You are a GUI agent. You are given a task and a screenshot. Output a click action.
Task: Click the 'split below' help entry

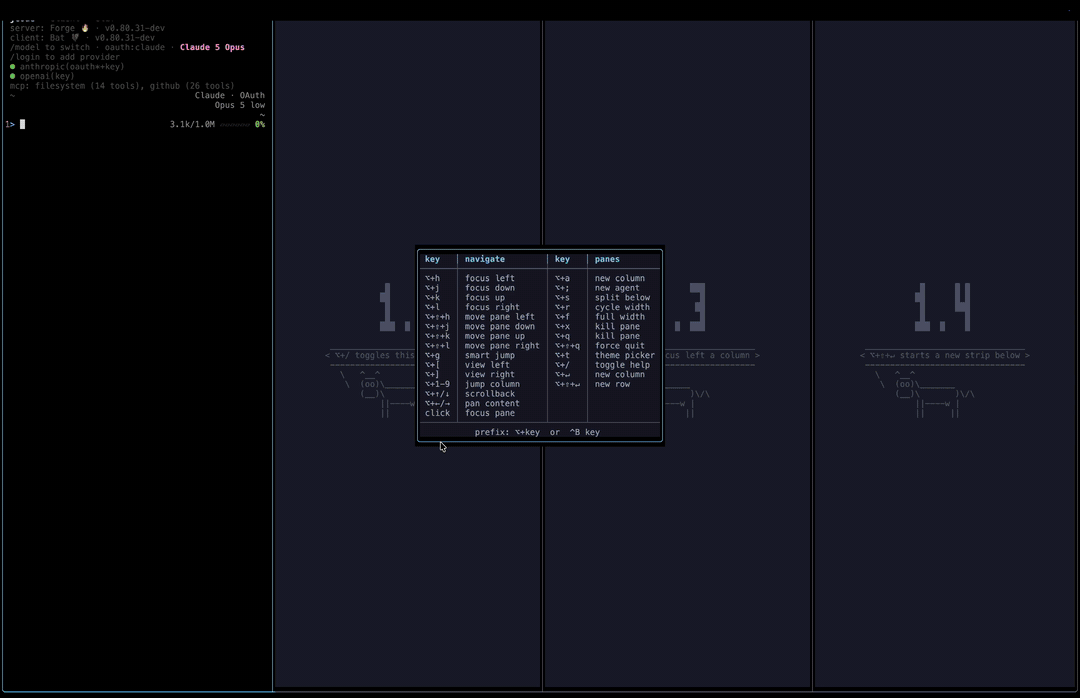[623, 298]
